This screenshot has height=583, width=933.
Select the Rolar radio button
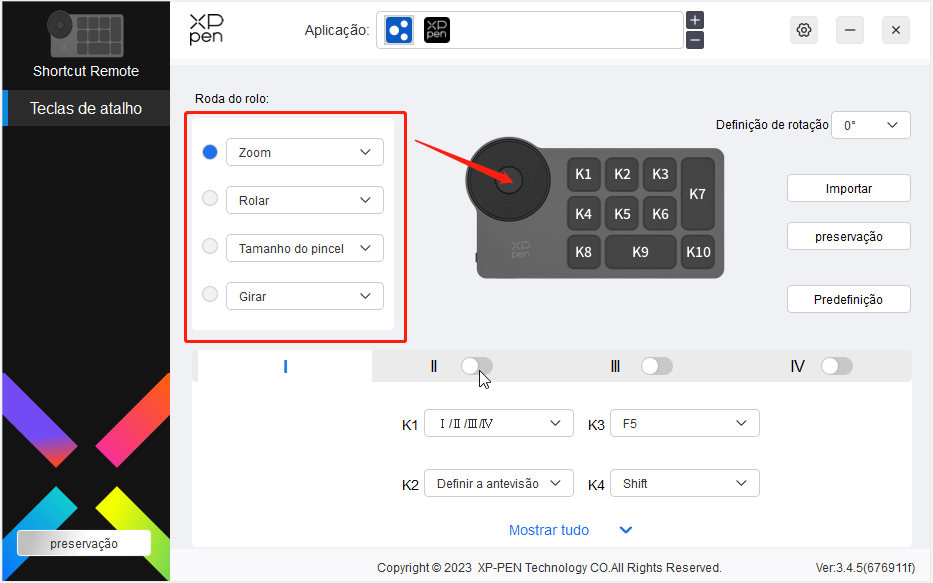pyautogui.click(x=210, y=199)
